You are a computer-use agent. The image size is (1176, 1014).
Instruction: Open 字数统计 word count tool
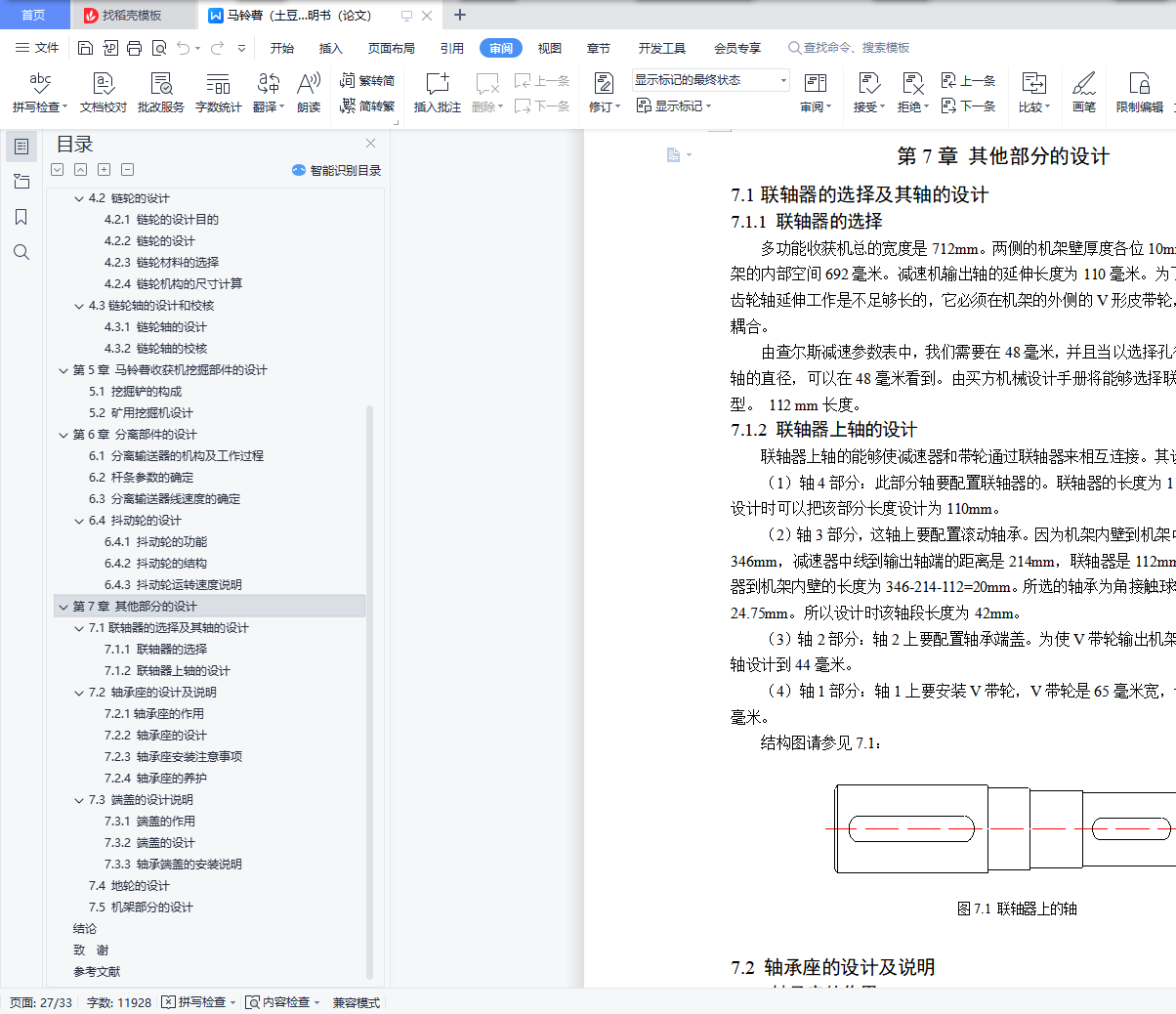click(x=219, y=93)
